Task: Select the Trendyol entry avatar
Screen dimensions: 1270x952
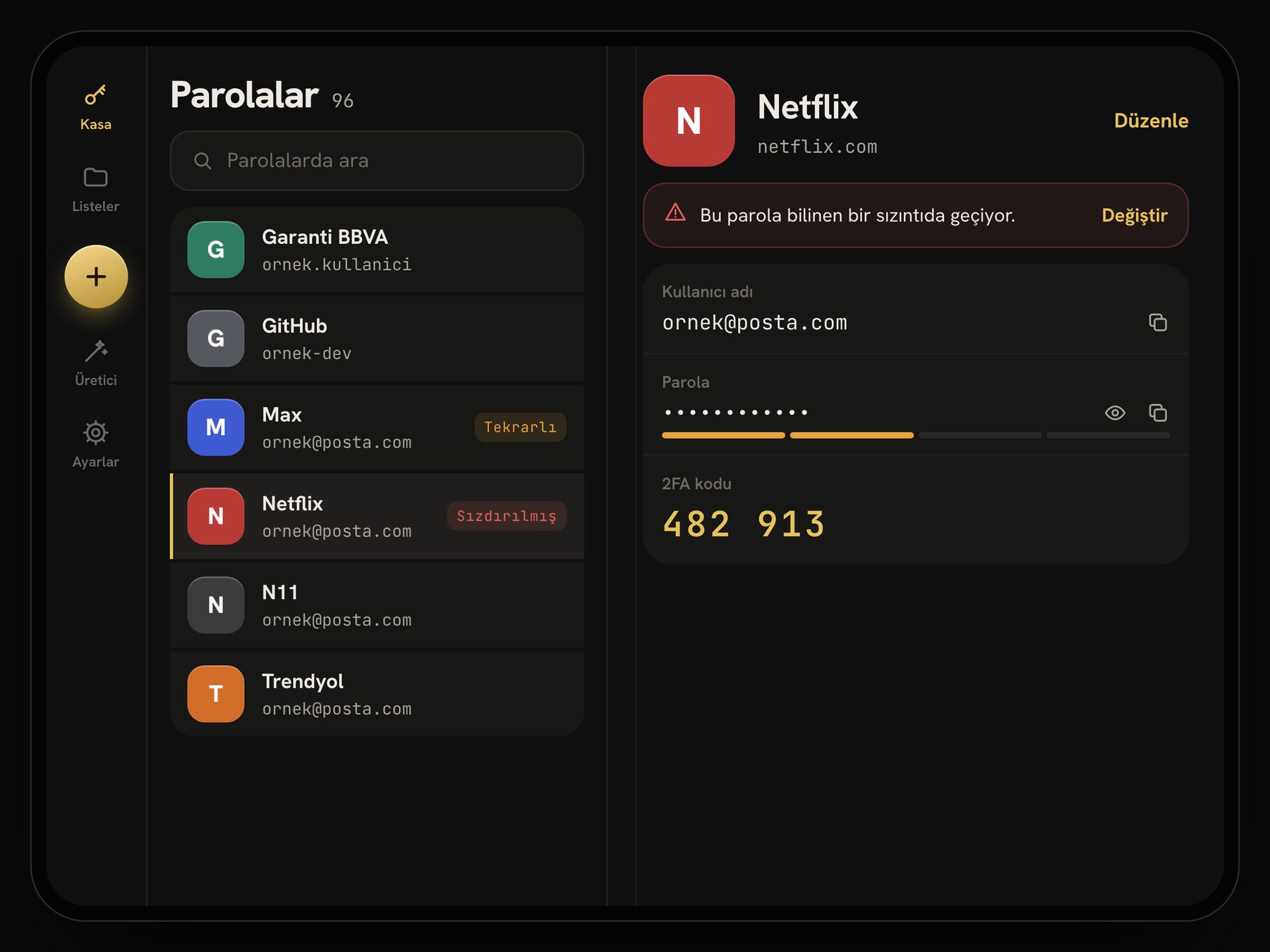Action: (216, 694)
